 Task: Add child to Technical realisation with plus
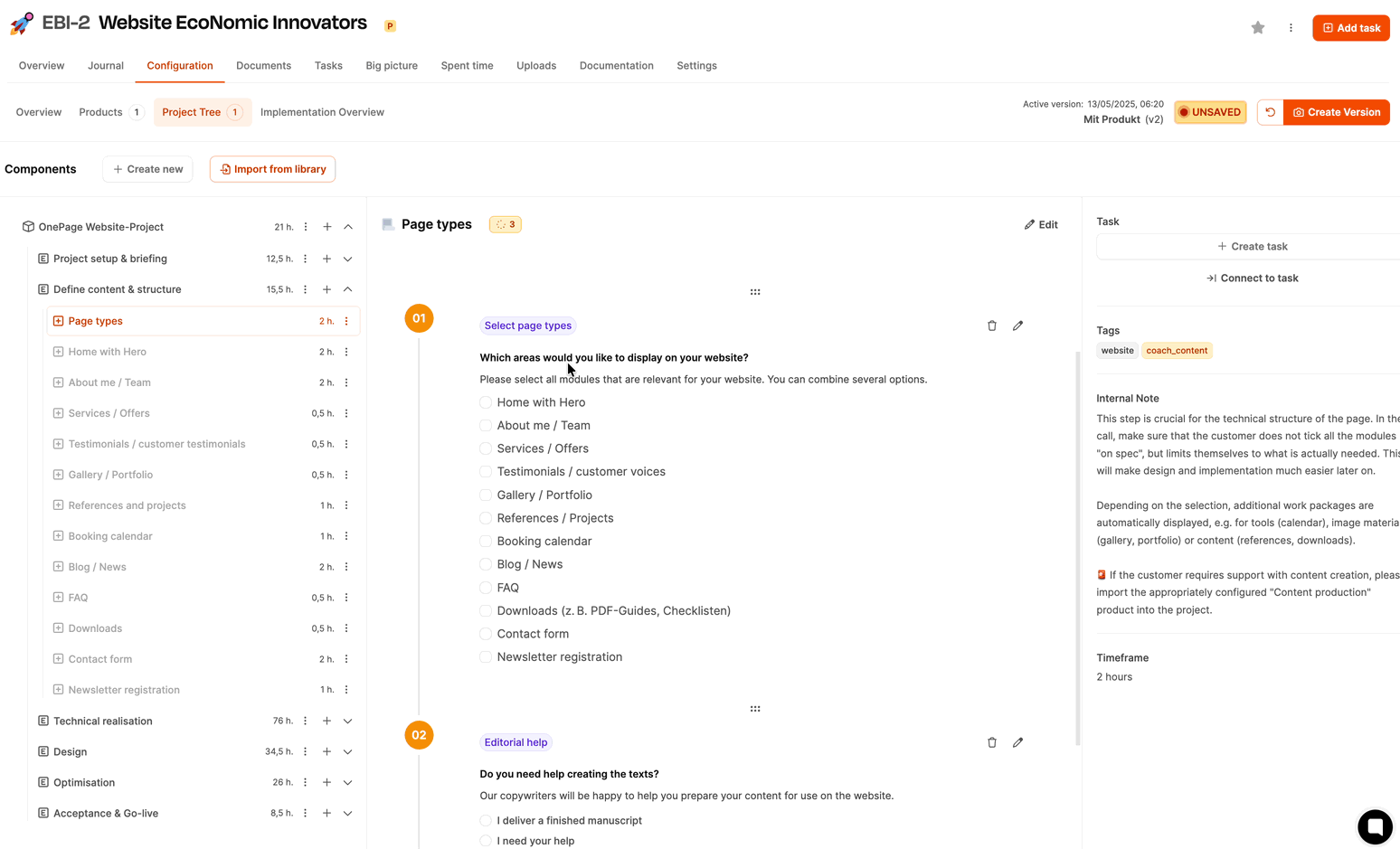[326, 721]
